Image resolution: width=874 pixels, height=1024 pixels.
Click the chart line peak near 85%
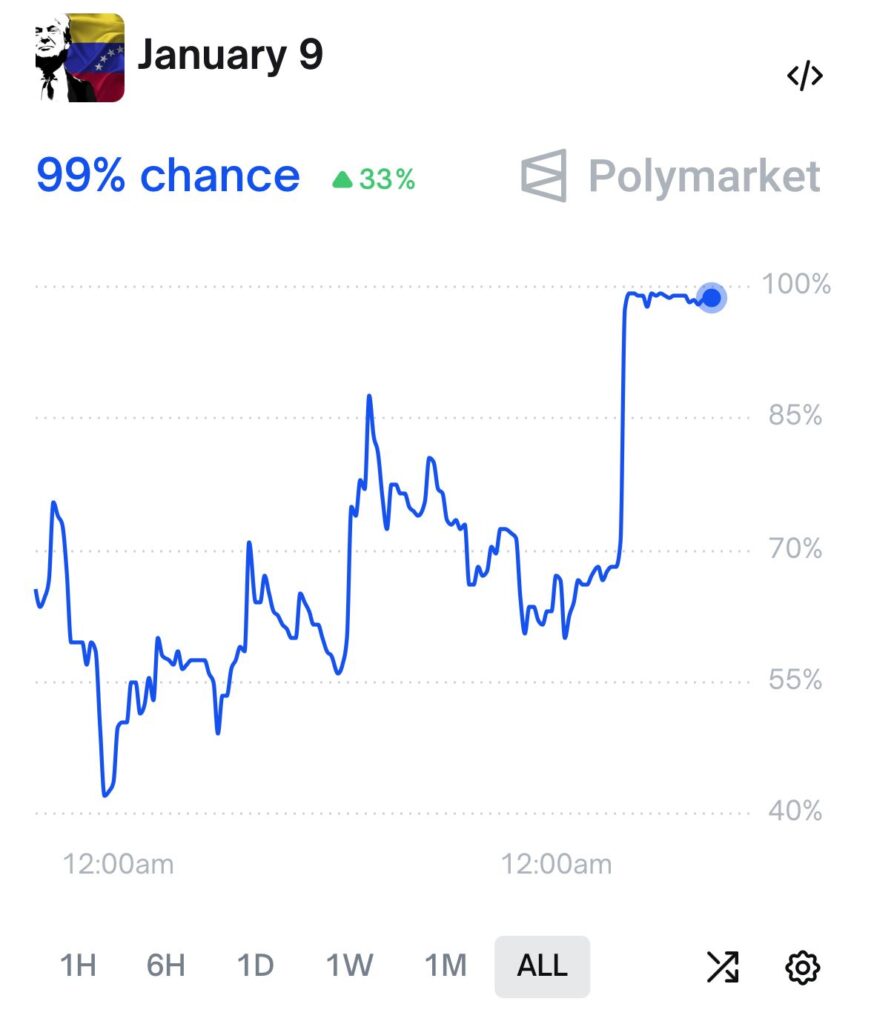click(369, 397)
